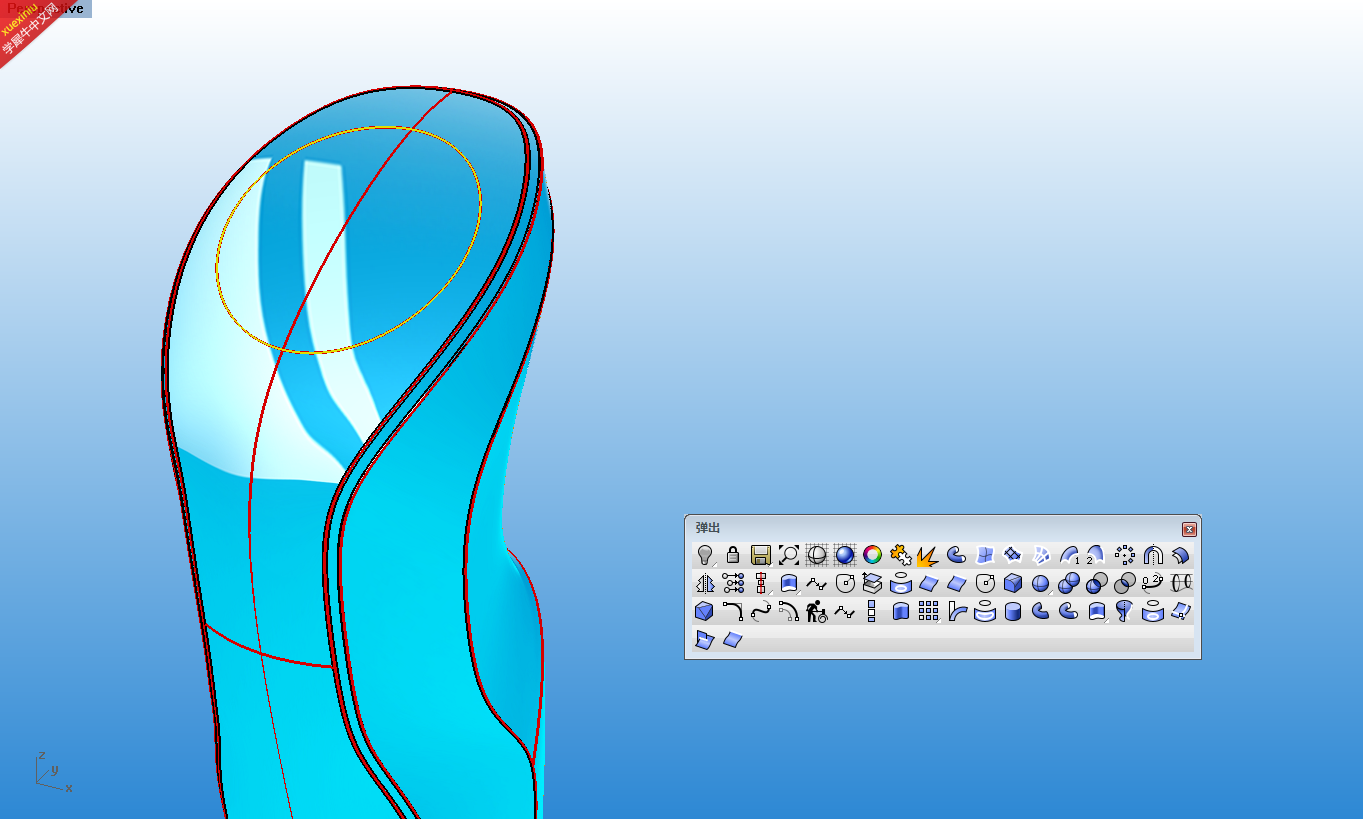Click the wireframe pipe cylinder icon

click(1181, 583)
